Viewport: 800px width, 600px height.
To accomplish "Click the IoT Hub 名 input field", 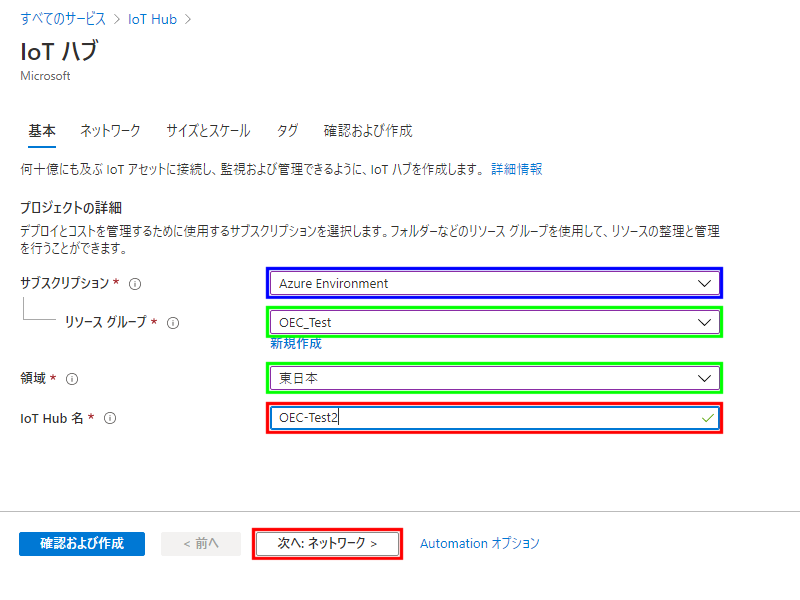I will click(x=494, y=418).
